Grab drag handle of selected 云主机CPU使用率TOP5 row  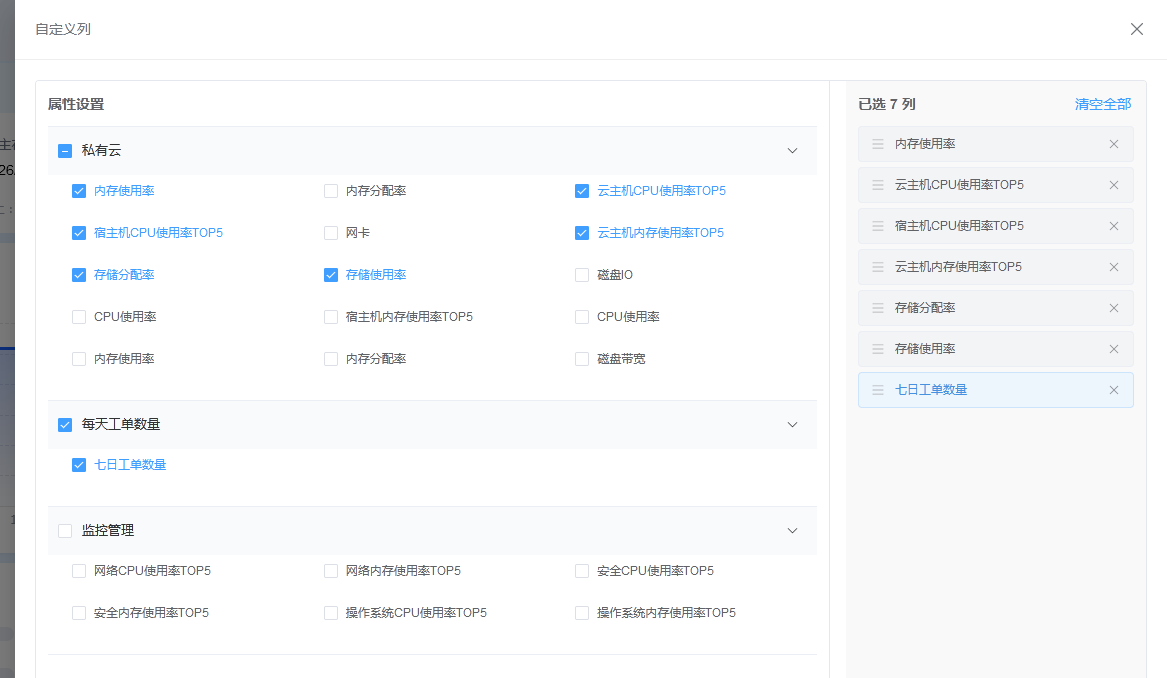pos(878,185)
